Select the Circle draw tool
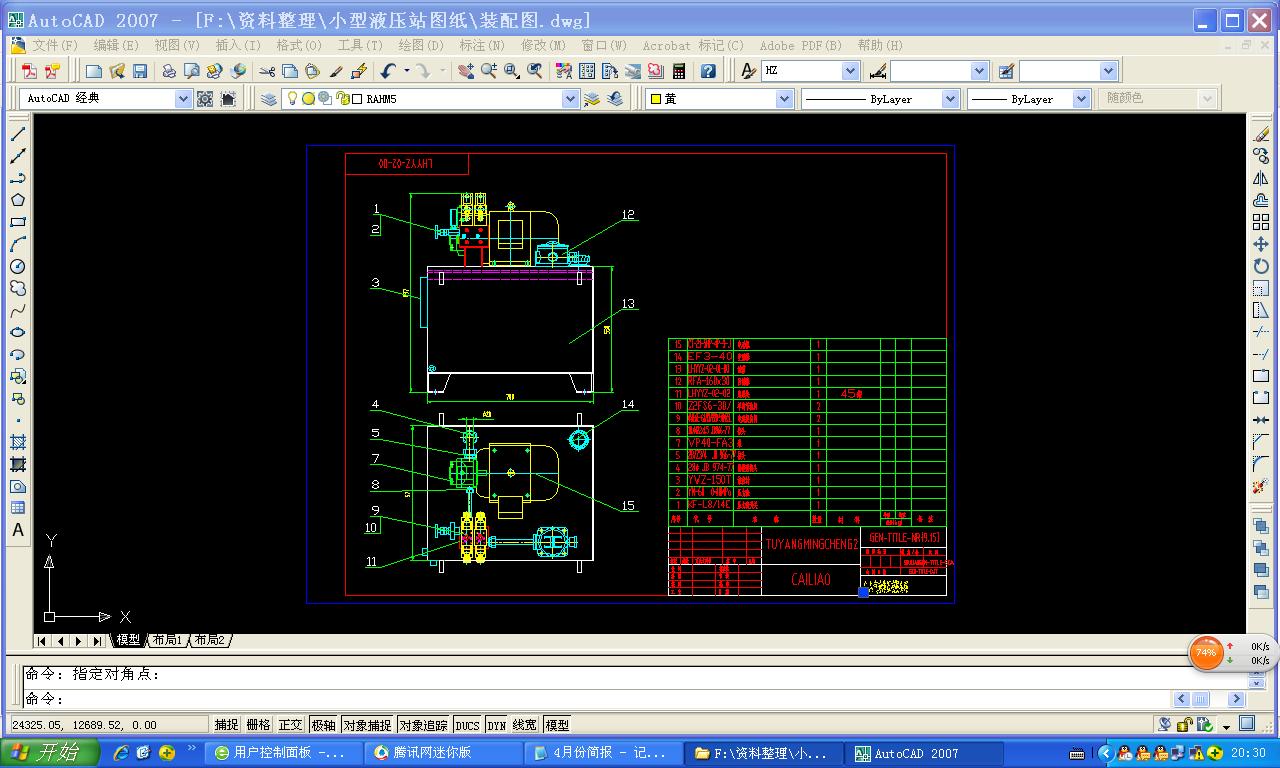 pyautogui.click(x=18, y=267)
